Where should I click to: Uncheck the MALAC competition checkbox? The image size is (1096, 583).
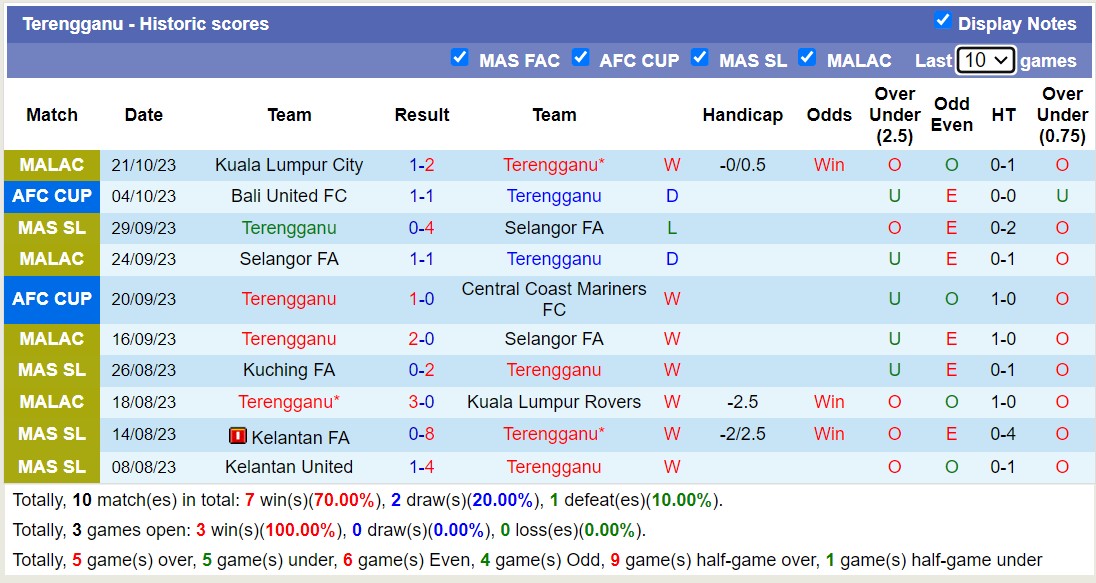click(x=807, y=58)
